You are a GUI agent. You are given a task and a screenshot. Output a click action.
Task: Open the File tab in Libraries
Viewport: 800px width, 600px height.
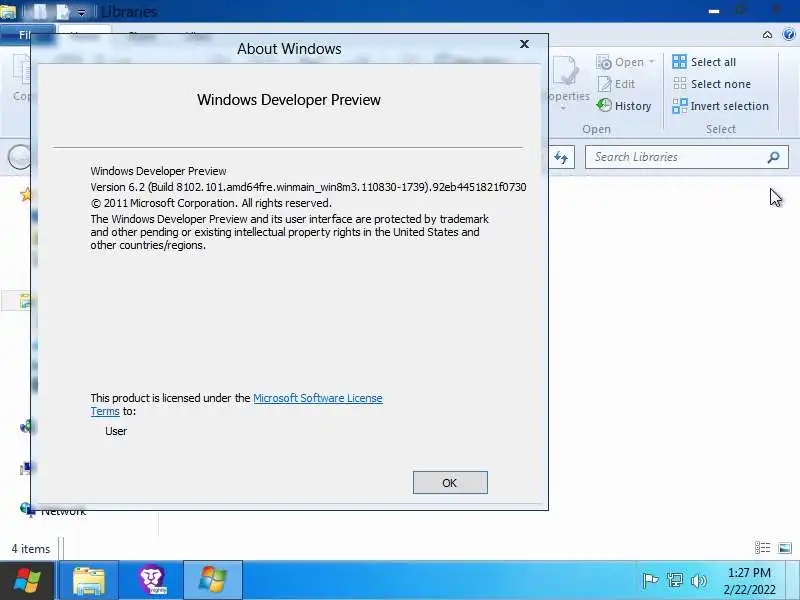pyautogui.click(x=26, y=35)
